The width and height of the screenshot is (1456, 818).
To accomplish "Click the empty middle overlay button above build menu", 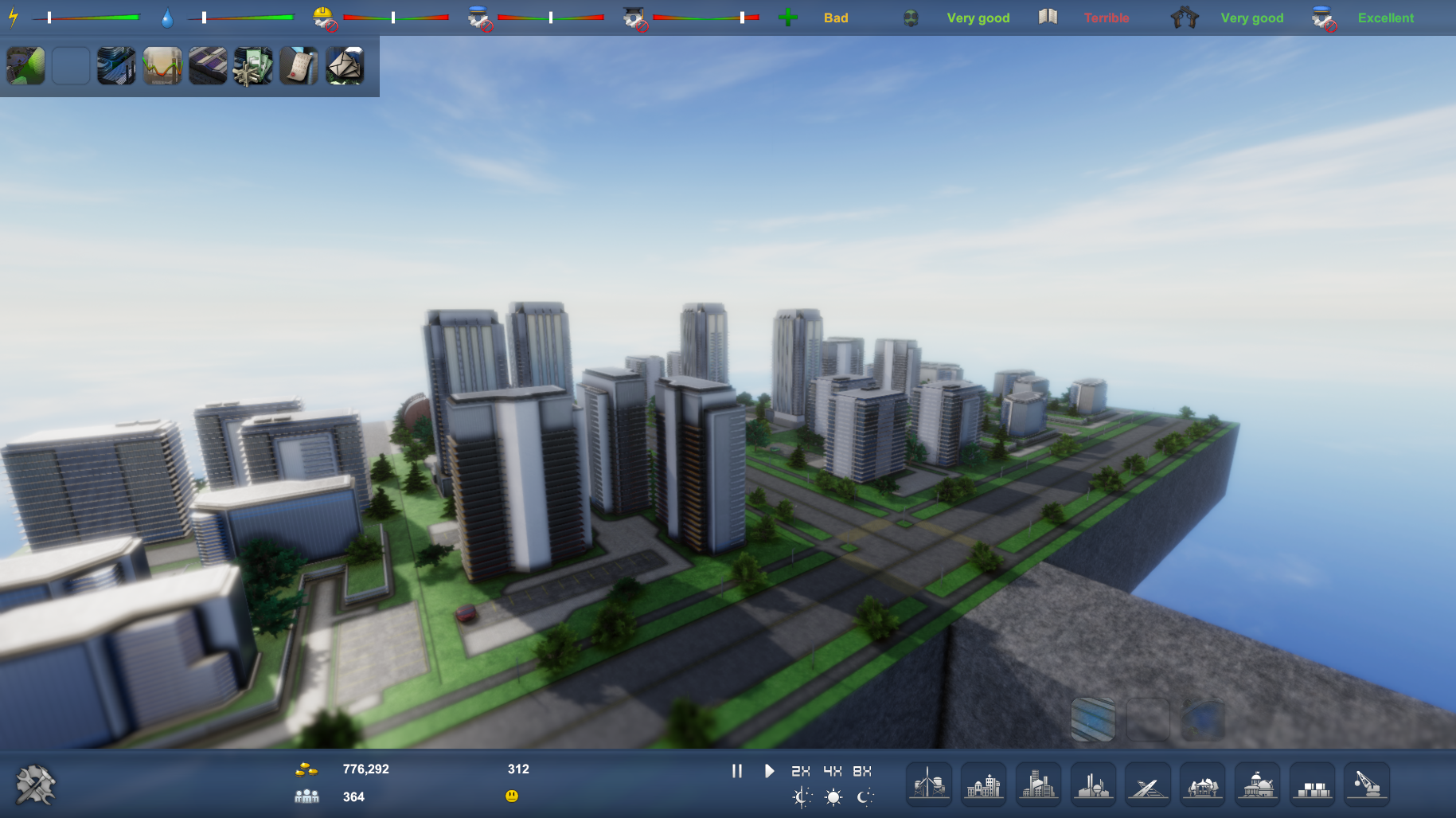I will (x=1148, y=719).
